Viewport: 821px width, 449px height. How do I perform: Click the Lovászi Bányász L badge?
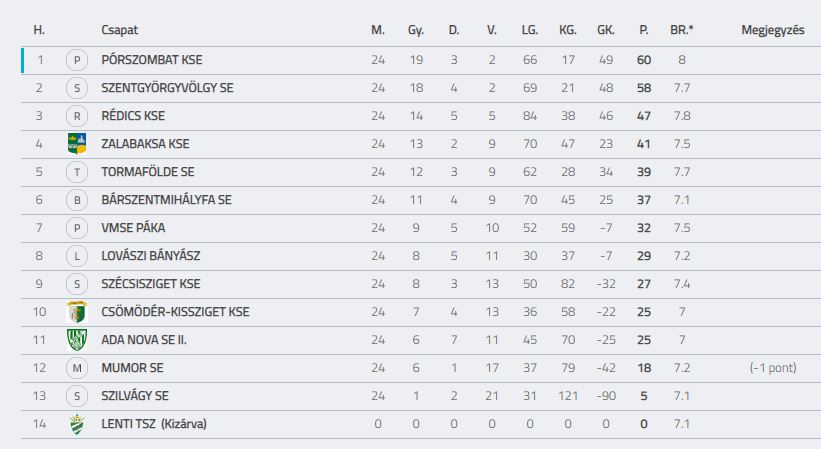coord(77,256)
